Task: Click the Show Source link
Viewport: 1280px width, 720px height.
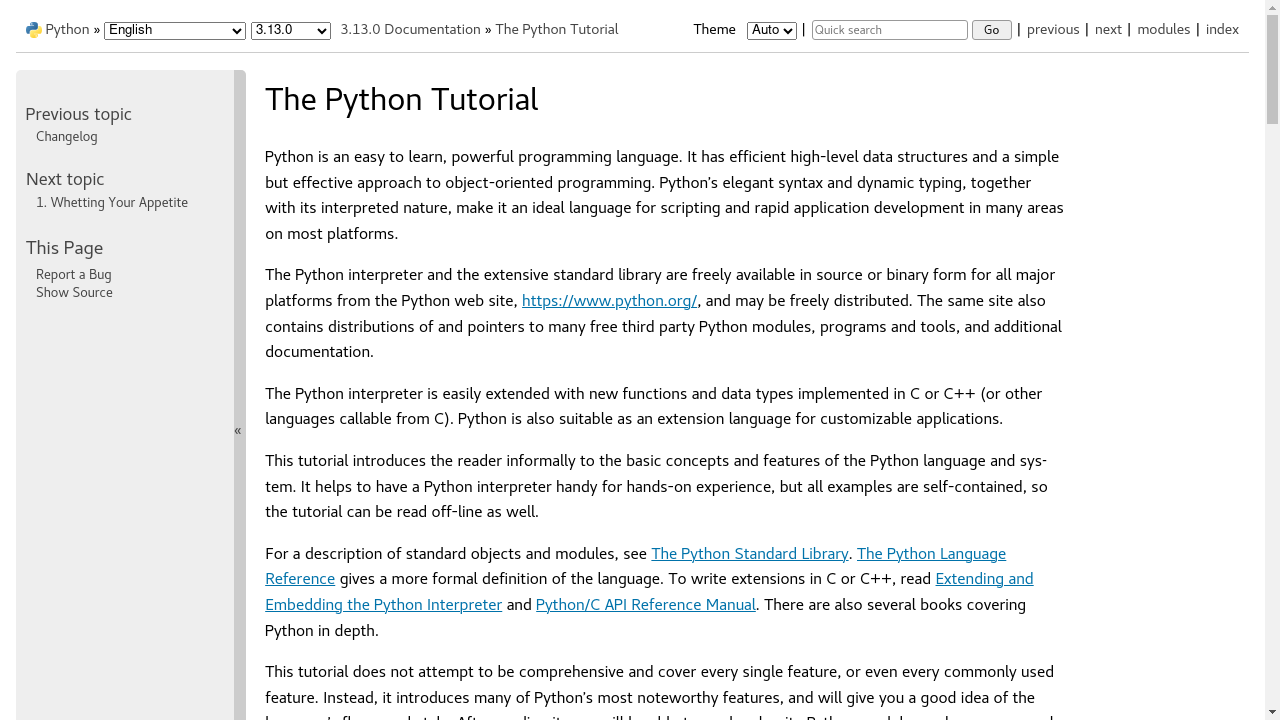Action: (74, 293)
